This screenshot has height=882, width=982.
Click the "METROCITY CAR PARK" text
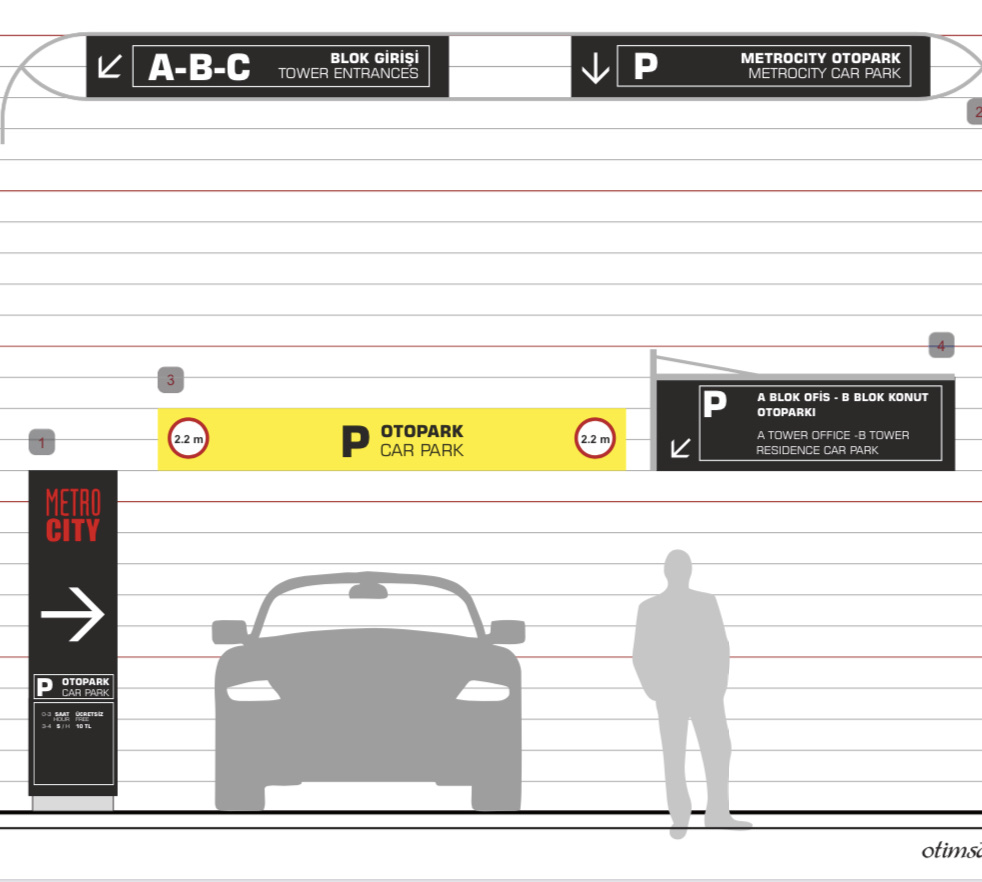click(x=824, y=74)
